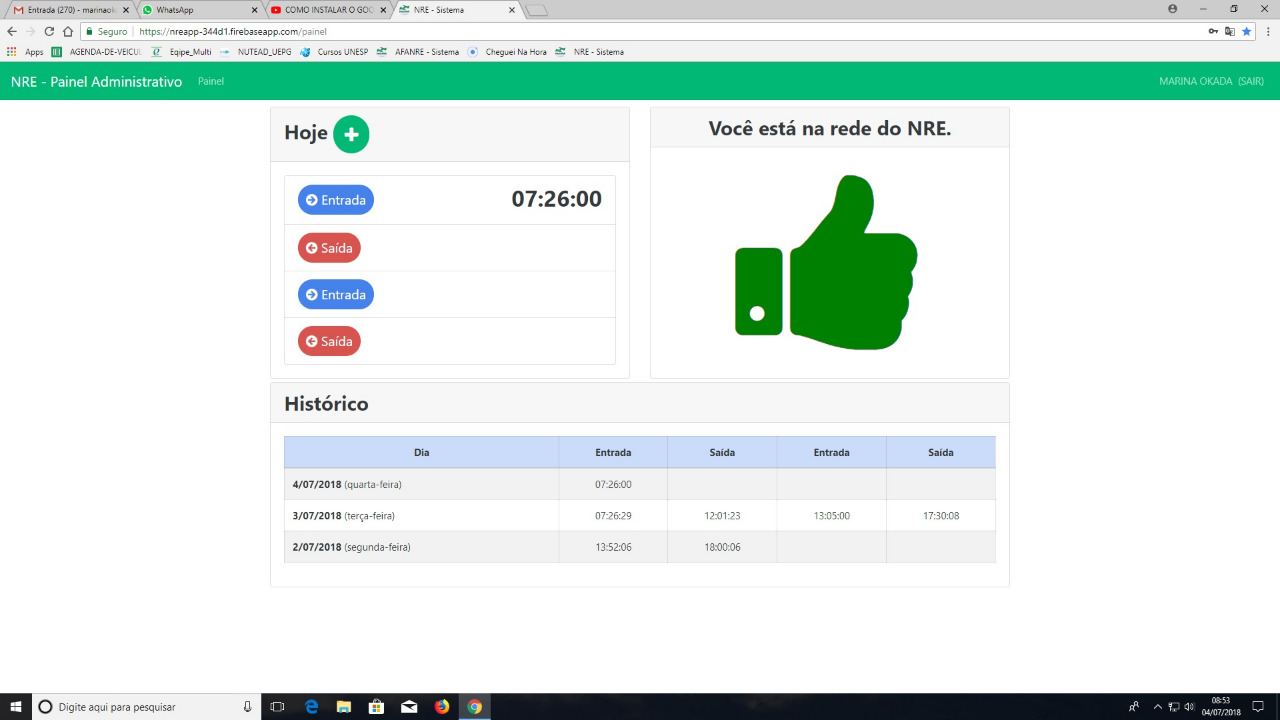The image size is (1280, 720).
Task: Click the Dia column header
Action: [421, 452]
